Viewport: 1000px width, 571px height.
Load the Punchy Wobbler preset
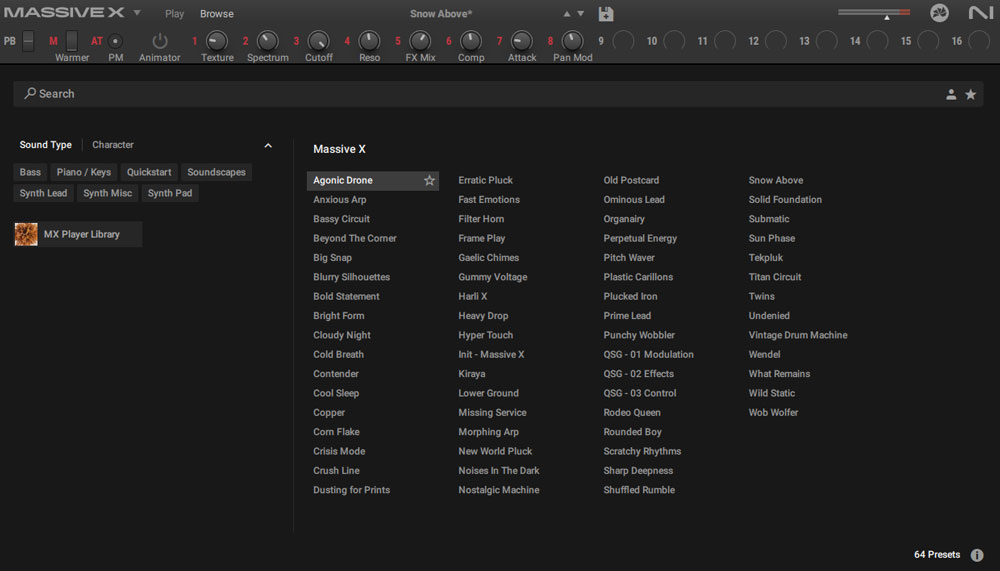(639, 335)
